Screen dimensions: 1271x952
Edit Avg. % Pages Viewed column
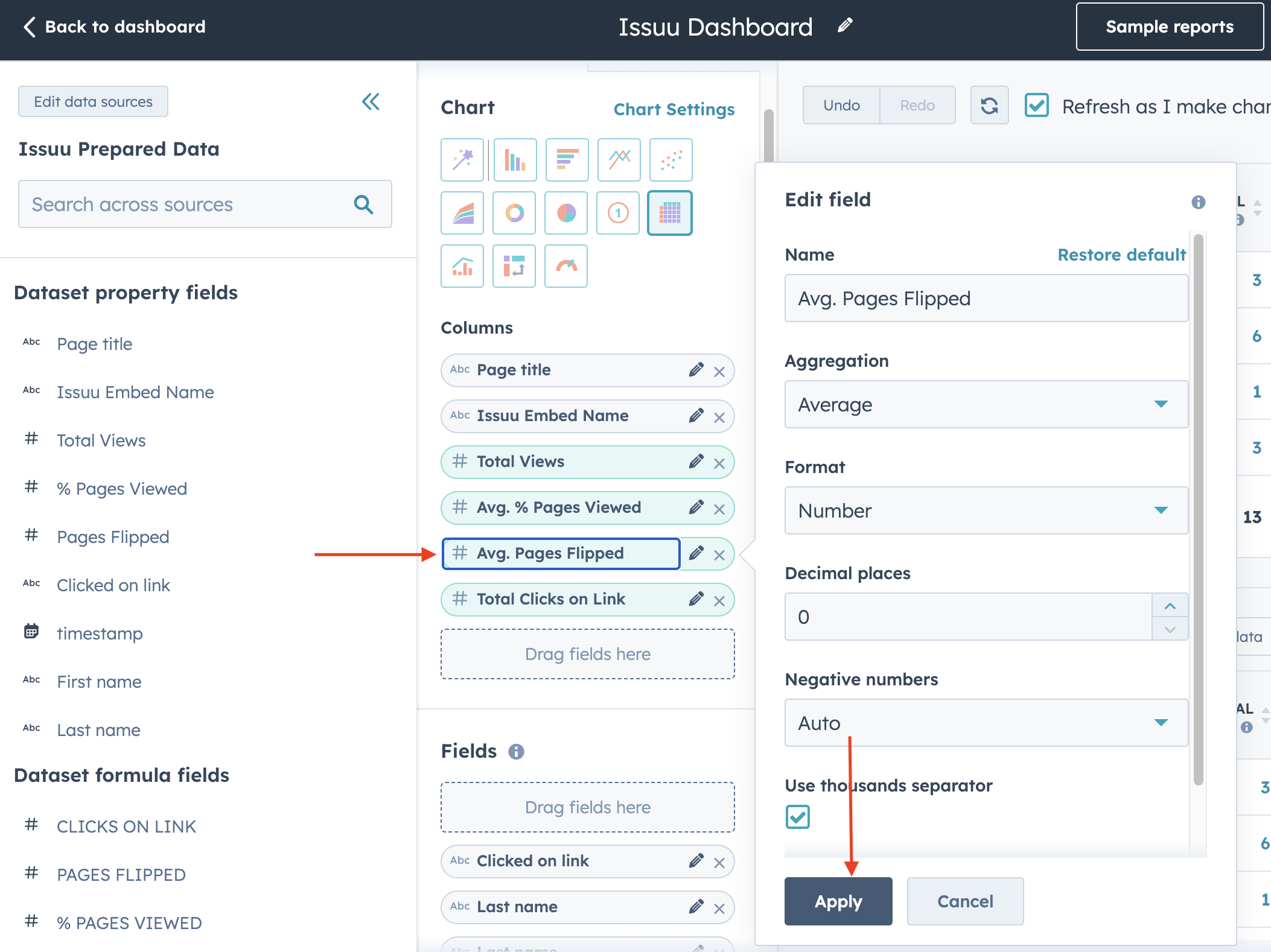[x=696, y=507]
